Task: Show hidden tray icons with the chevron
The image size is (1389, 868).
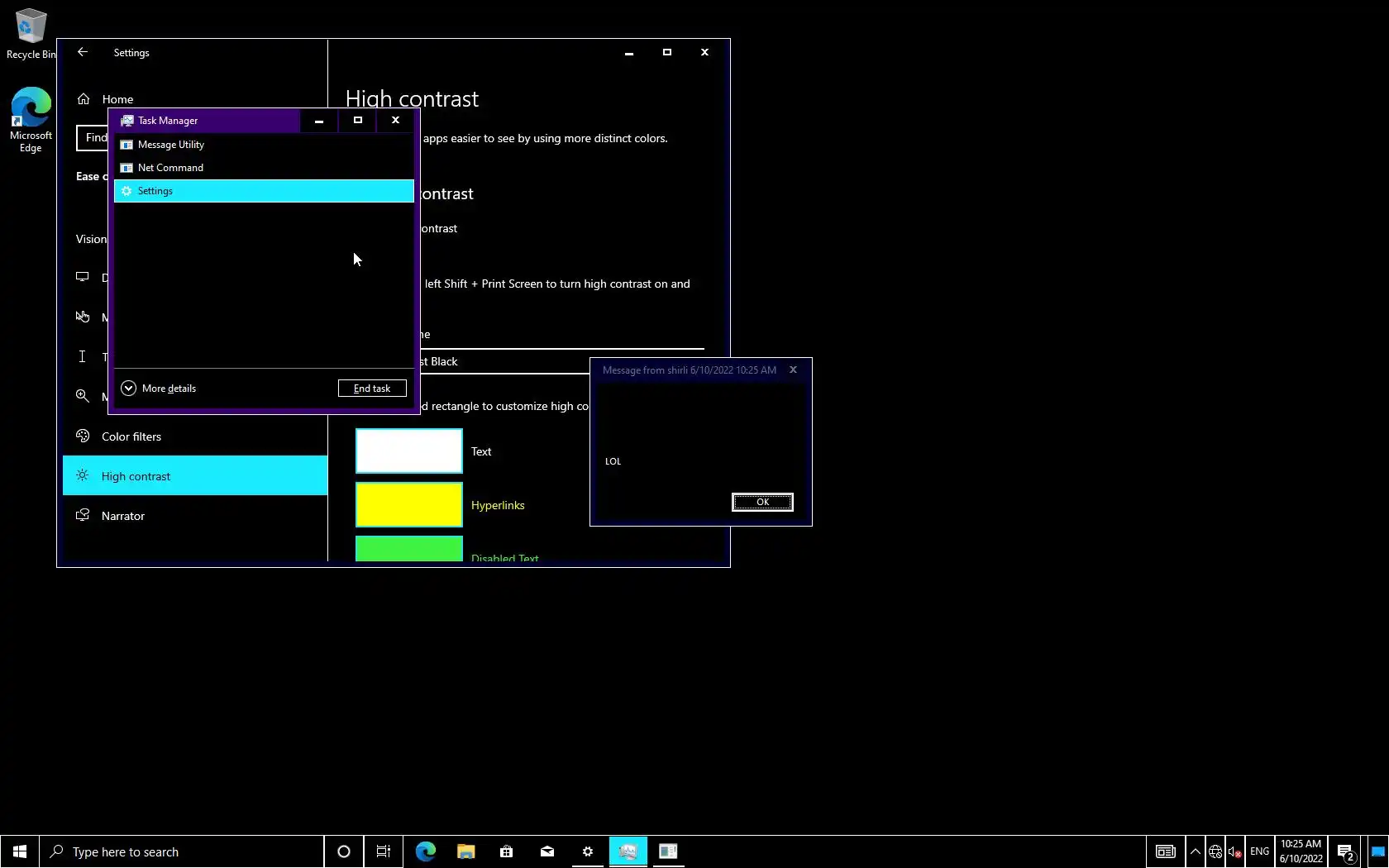Action: [1196, 851]
